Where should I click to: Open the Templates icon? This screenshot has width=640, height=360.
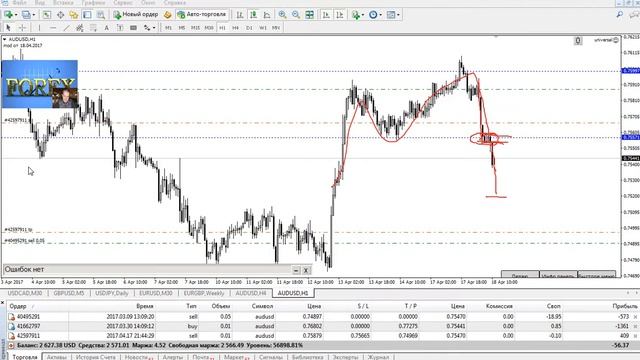(x=391, y=15)
